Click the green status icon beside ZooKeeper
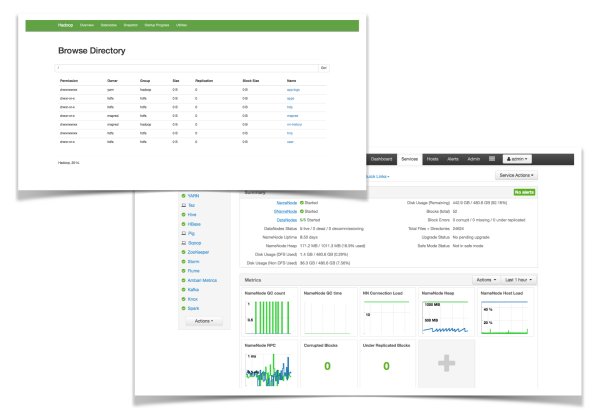600x419 pixels. pos(183,252)
